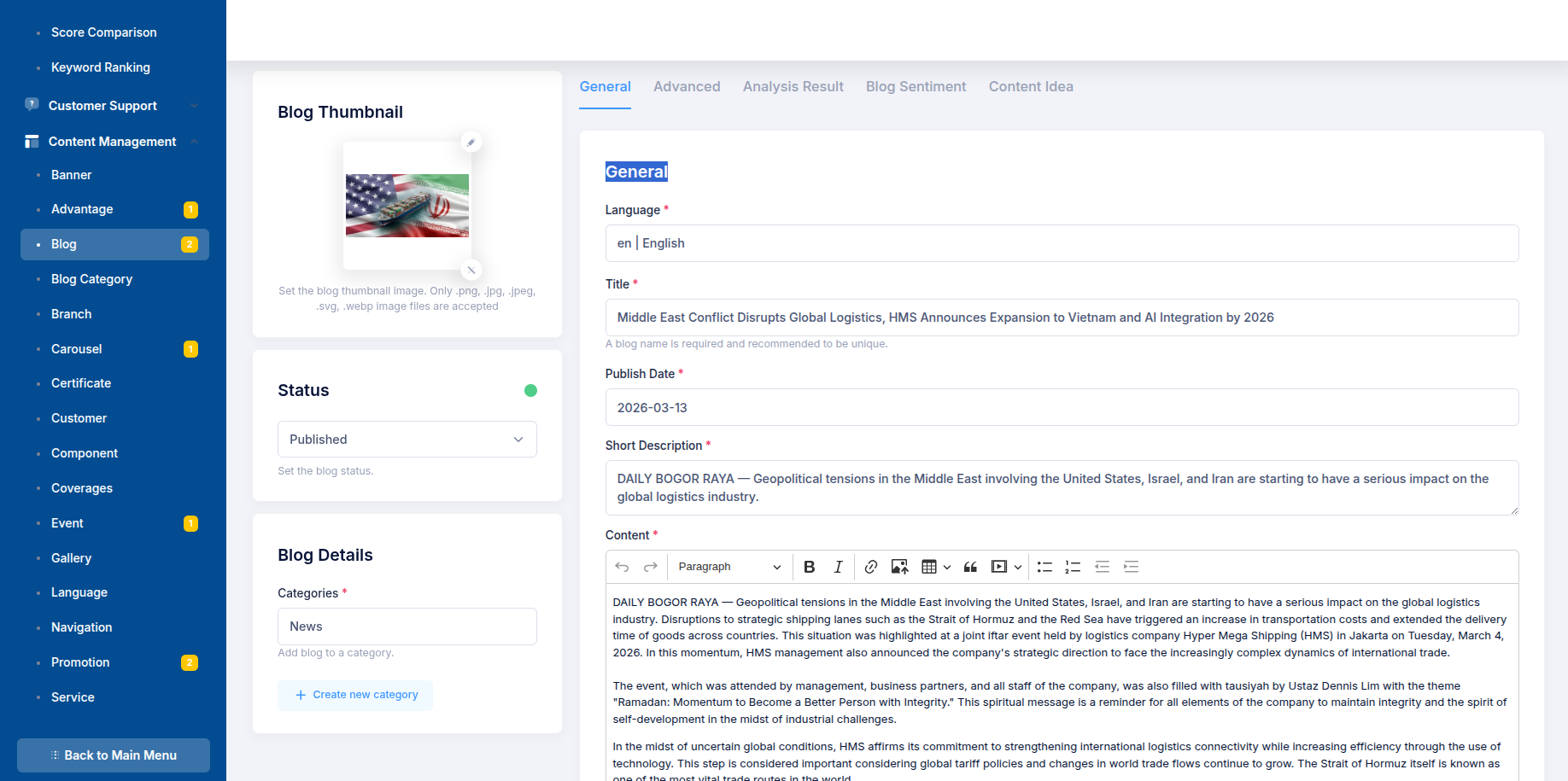Click the Customer Support chat icon
This screenshot has height=781, width=1568.
(x=32, y=104)
